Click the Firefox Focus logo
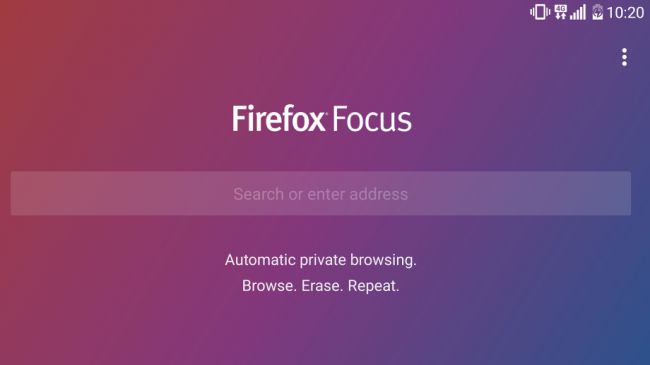The height and width of the screenshot is (365, 650). point(322,119)
